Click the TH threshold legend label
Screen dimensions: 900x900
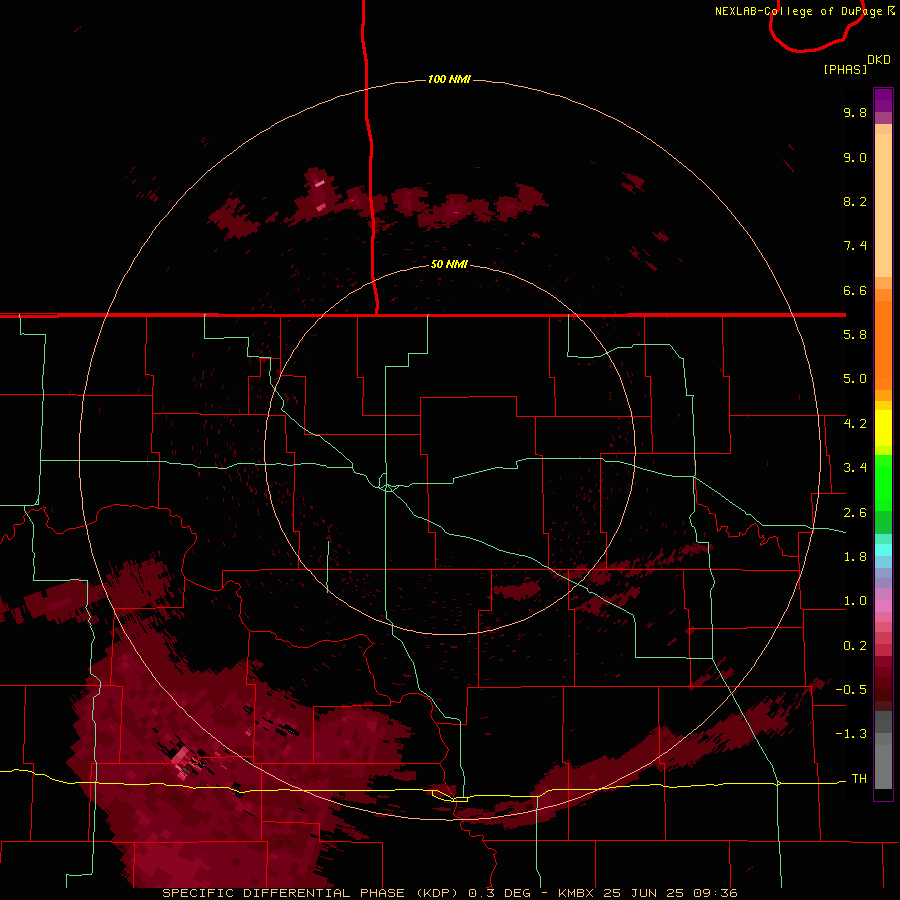coord(859,779)
